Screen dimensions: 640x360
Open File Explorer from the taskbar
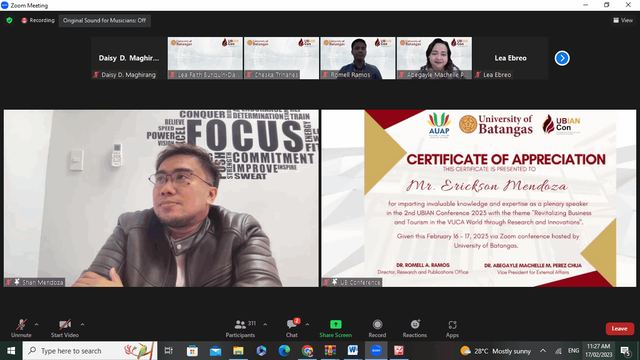pos(238,351)
